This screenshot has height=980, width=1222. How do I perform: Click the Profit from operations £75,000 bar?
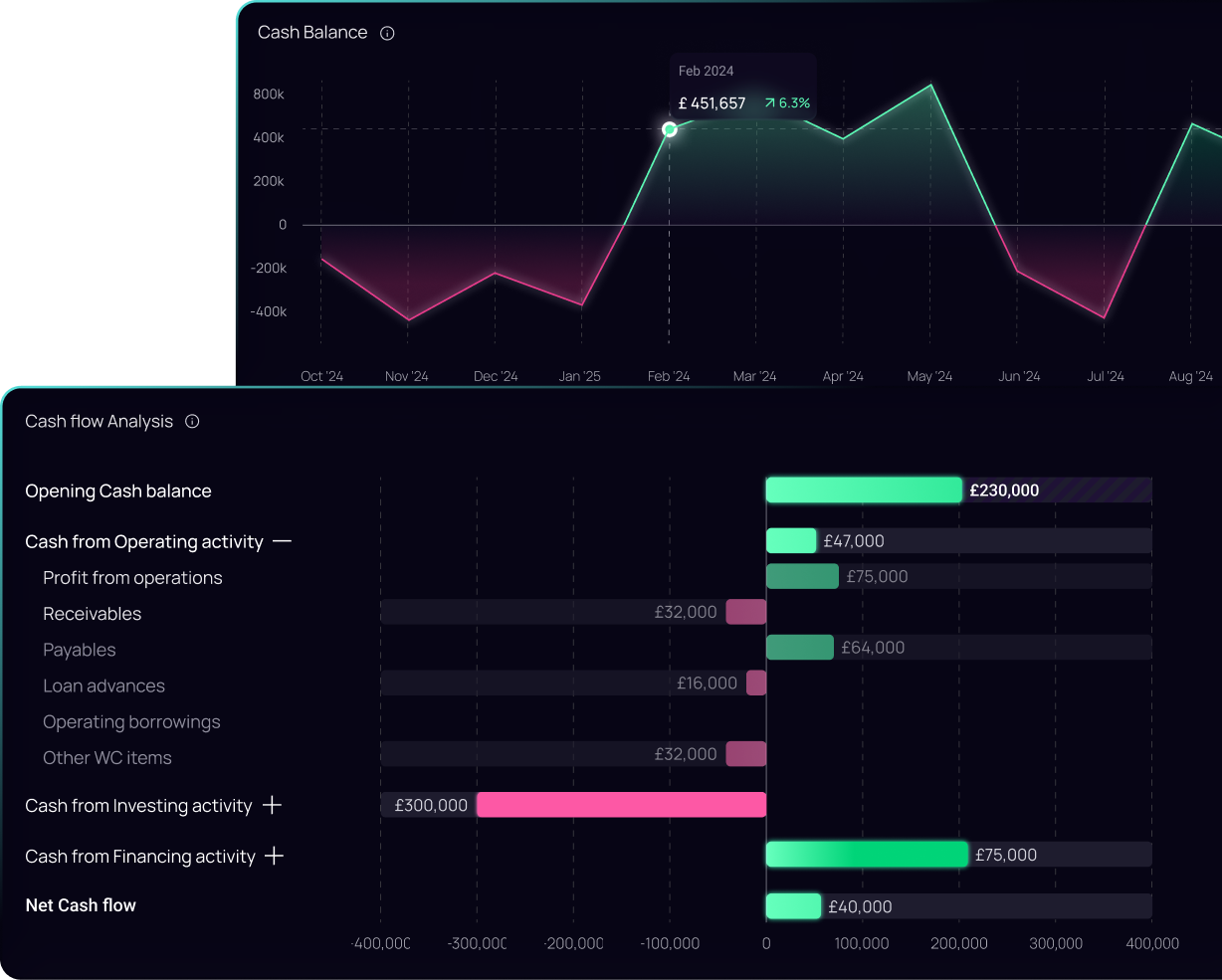coord(802,576)
